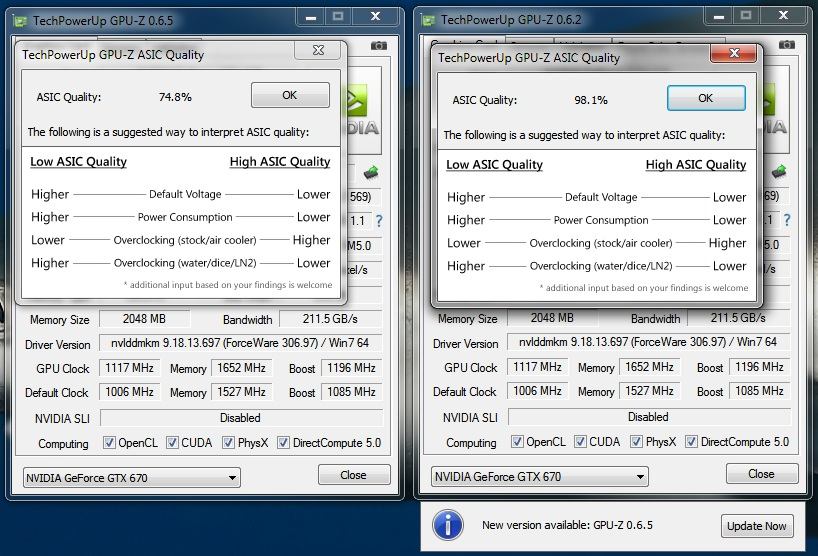Click 'Low ASIC Quality' heading in 74.8% dialog

tap(78, 162)
